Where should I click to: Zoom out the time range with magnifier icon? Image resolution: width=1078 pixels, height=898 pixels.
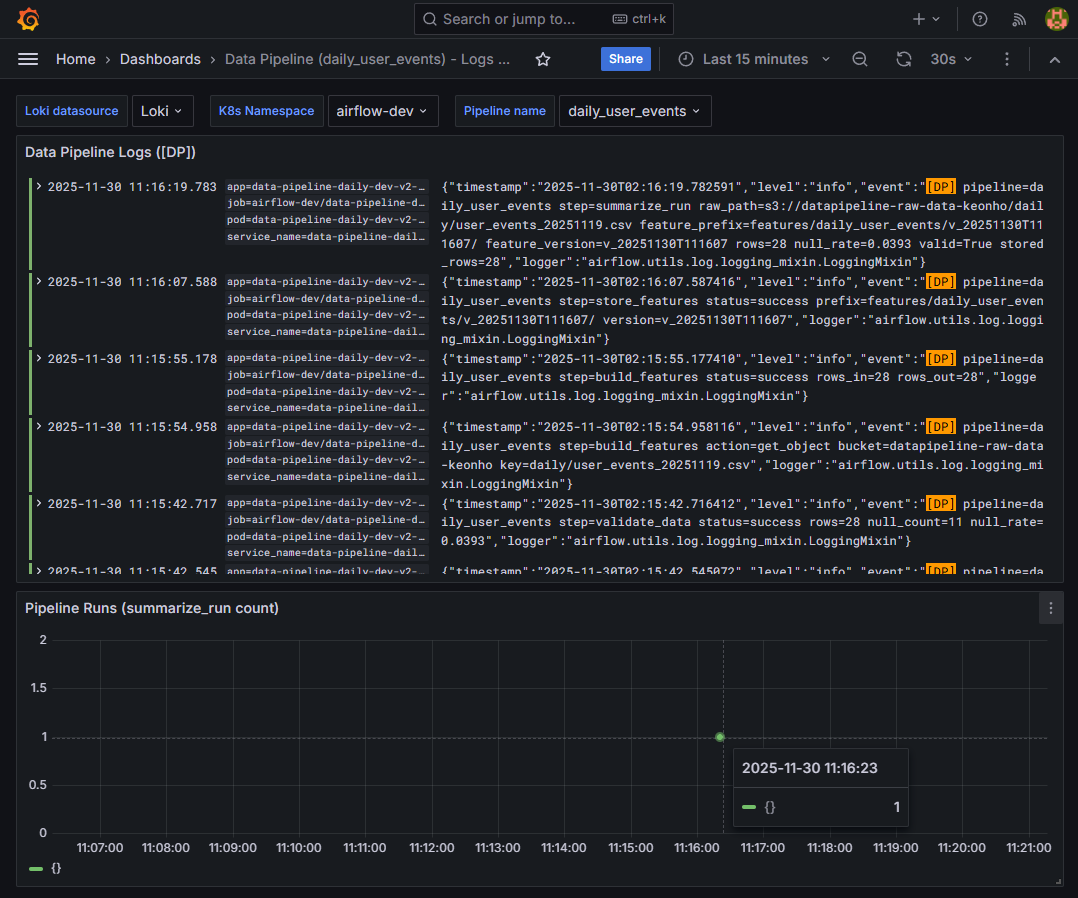pos(859,59)
